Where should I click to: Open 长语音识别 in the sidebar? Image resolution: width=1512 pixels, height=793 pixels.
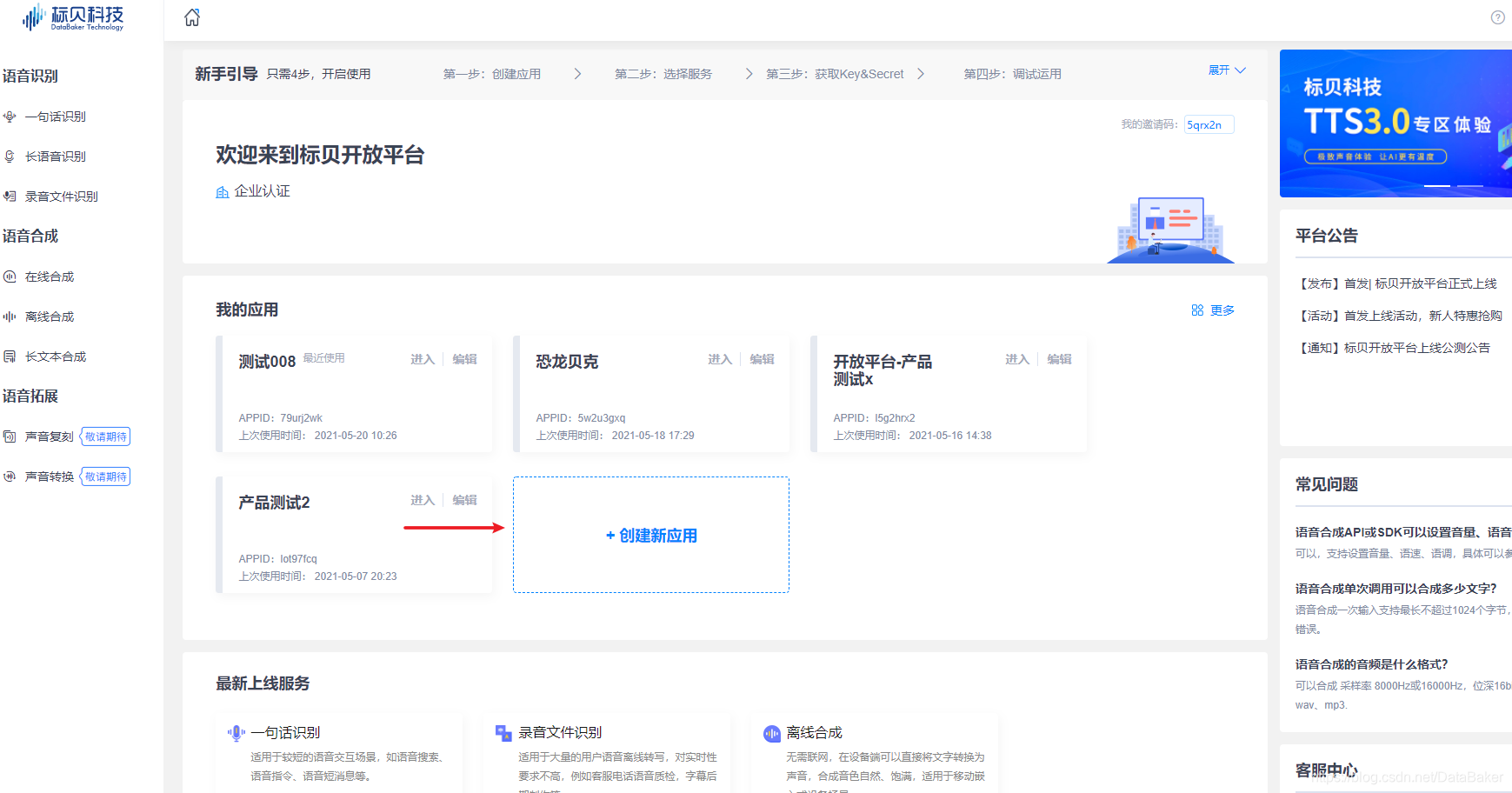pyautogui.click(x=56, y=157)
